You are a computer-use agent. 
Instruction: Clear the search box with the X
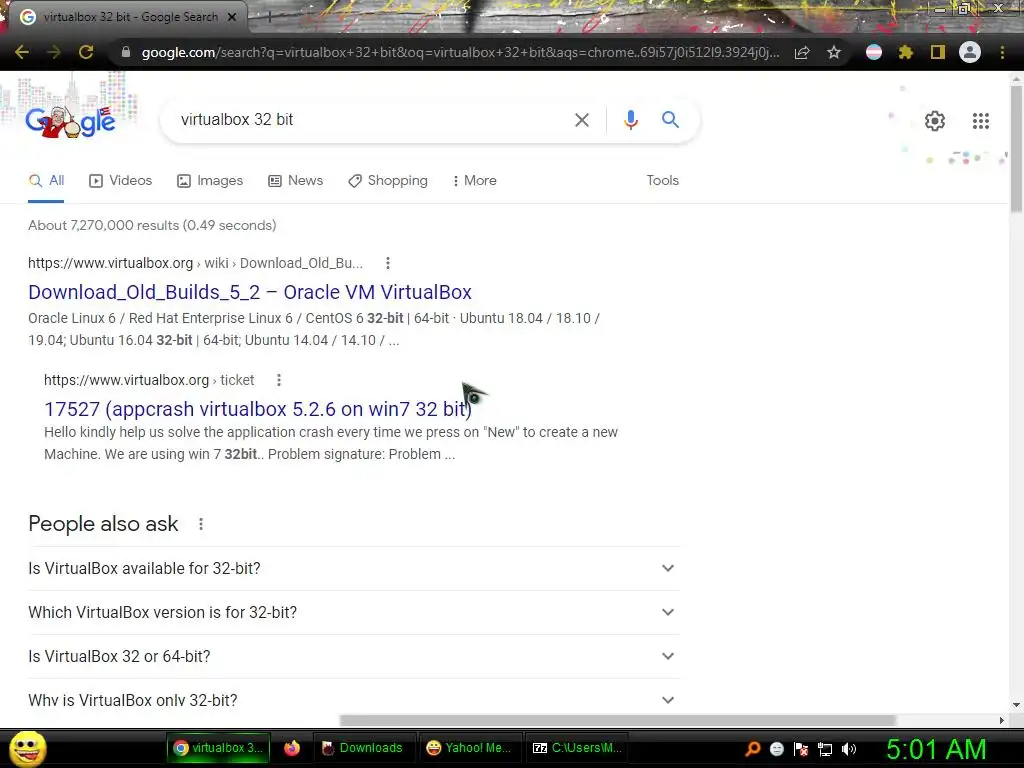click(582, 120)
